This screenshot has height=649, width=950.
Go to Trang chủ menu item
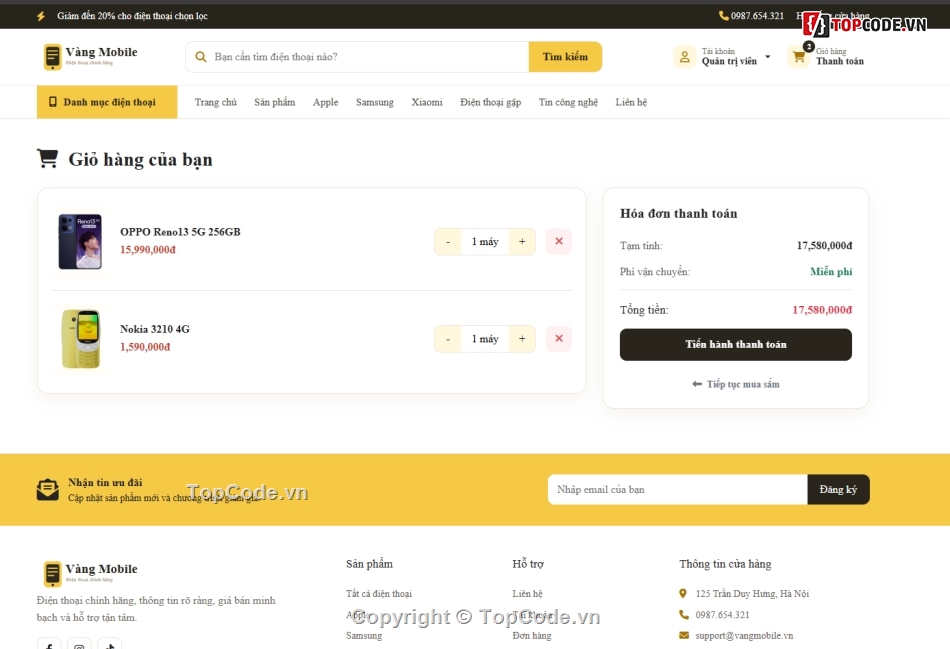click(x=216, y=102)
